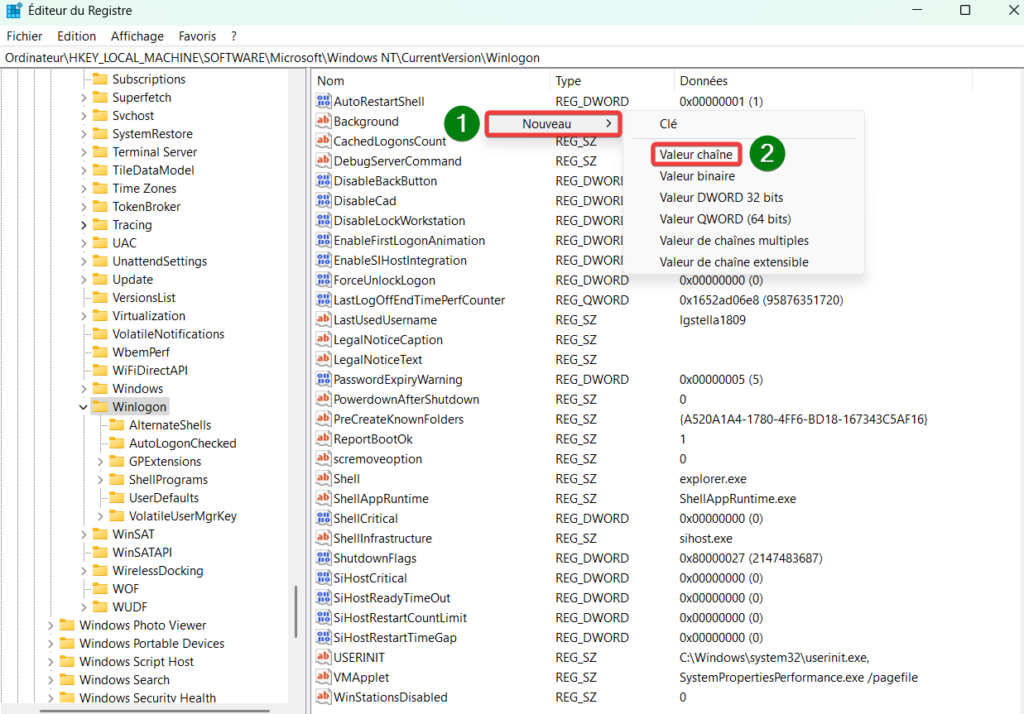Click the explorer.exe data cell
The image size is (1024, 714).
coord(712,478)
